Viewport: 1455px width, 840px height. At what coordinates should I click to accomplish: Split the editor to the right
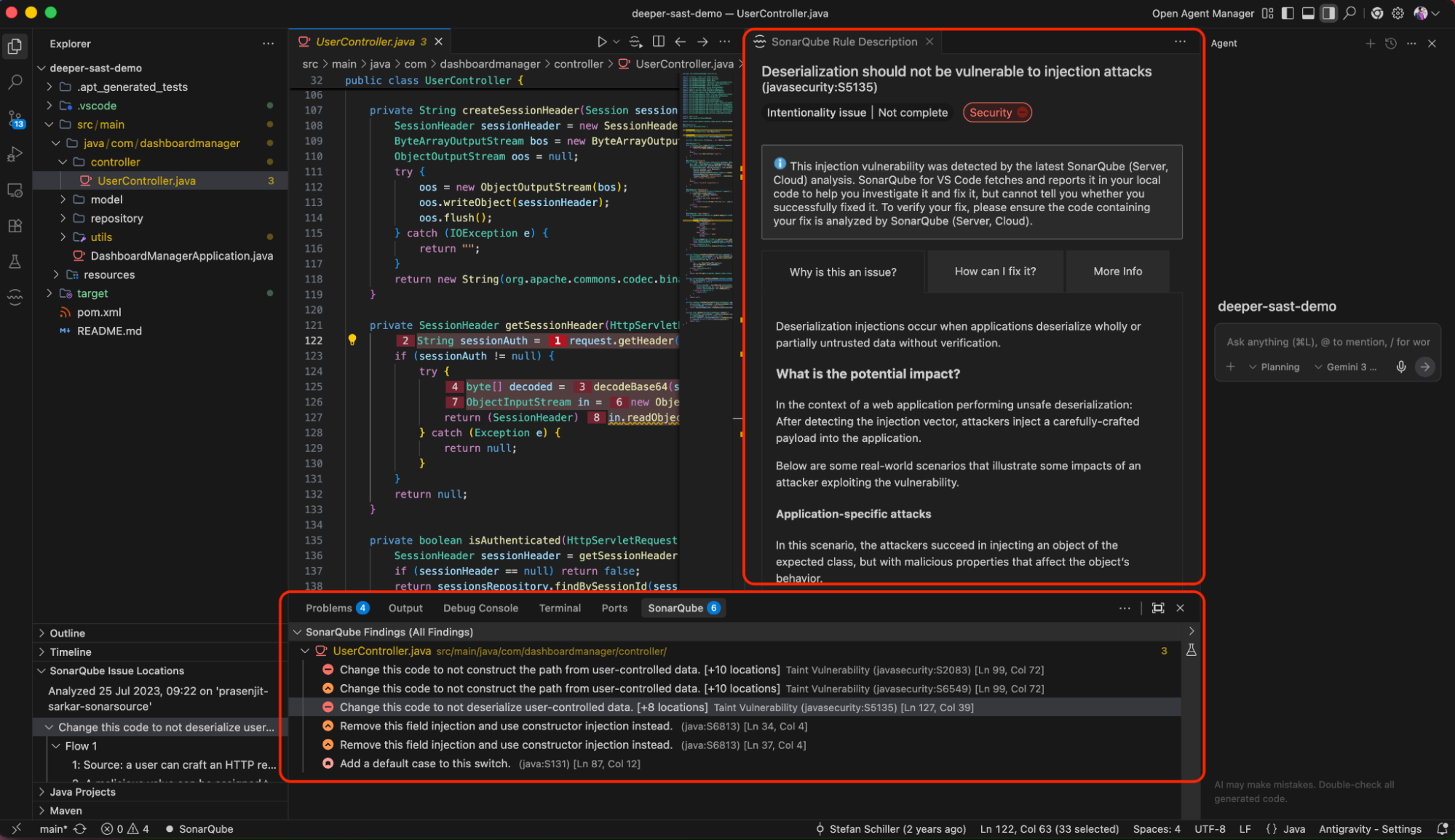pos(658,42)
